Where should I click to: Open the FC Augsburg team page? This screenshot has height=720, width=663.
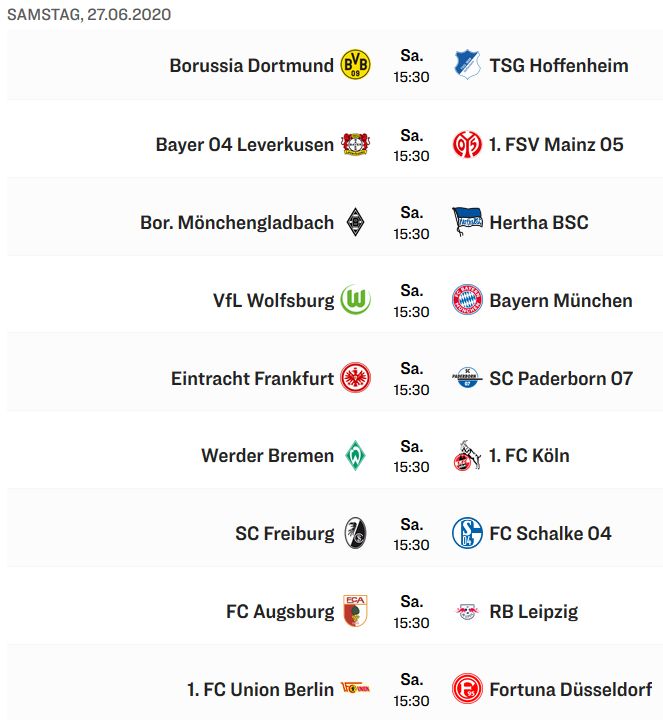(280, 612)
